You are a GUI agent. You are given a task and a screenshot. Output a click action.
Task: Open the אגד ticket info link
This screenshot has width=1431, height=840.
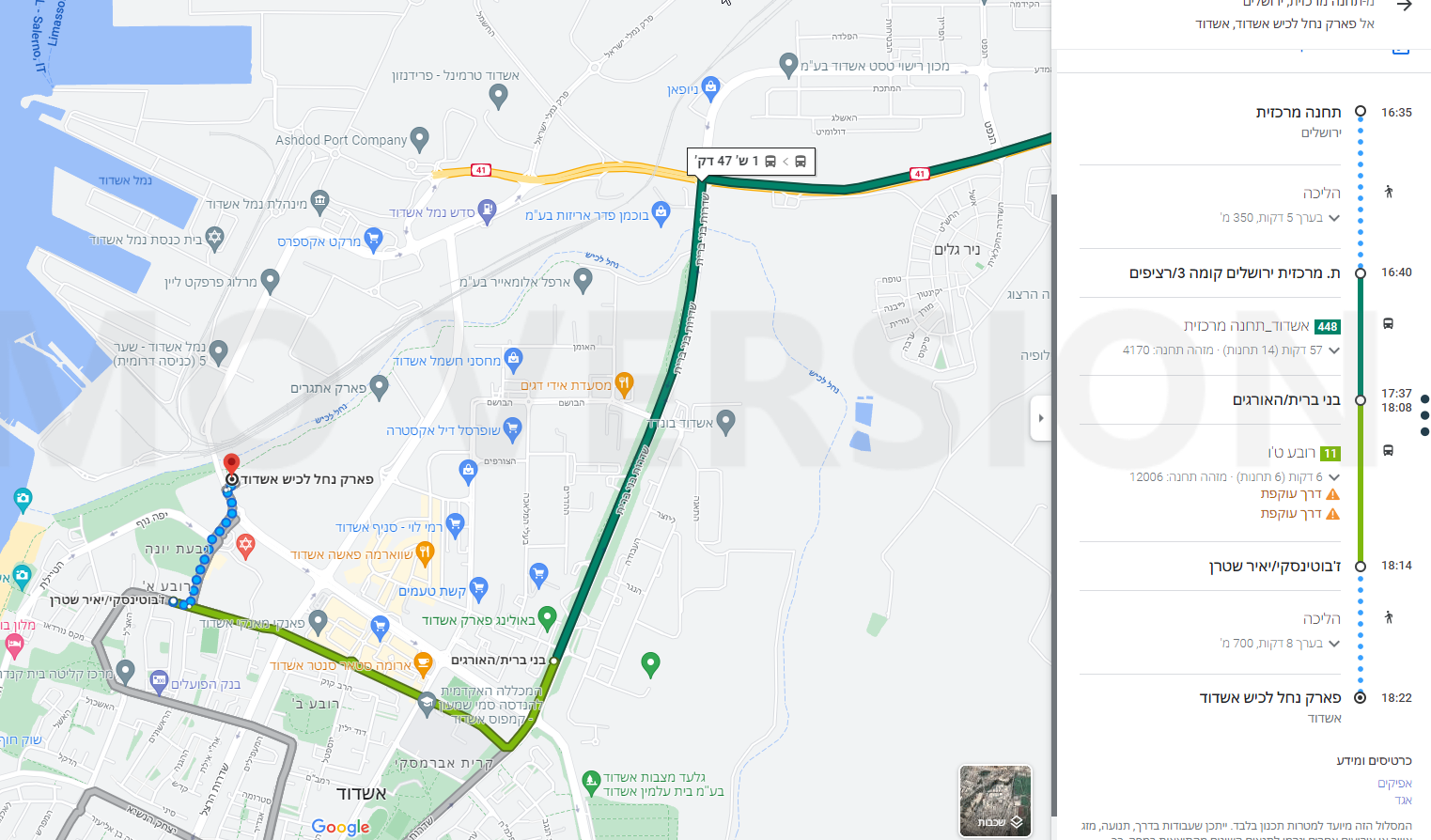tap(1403, 800)
